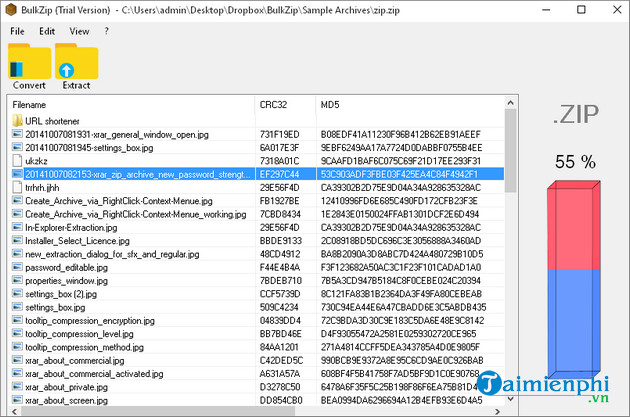Click the URL shortener folder icon

[x=17, y=121]
